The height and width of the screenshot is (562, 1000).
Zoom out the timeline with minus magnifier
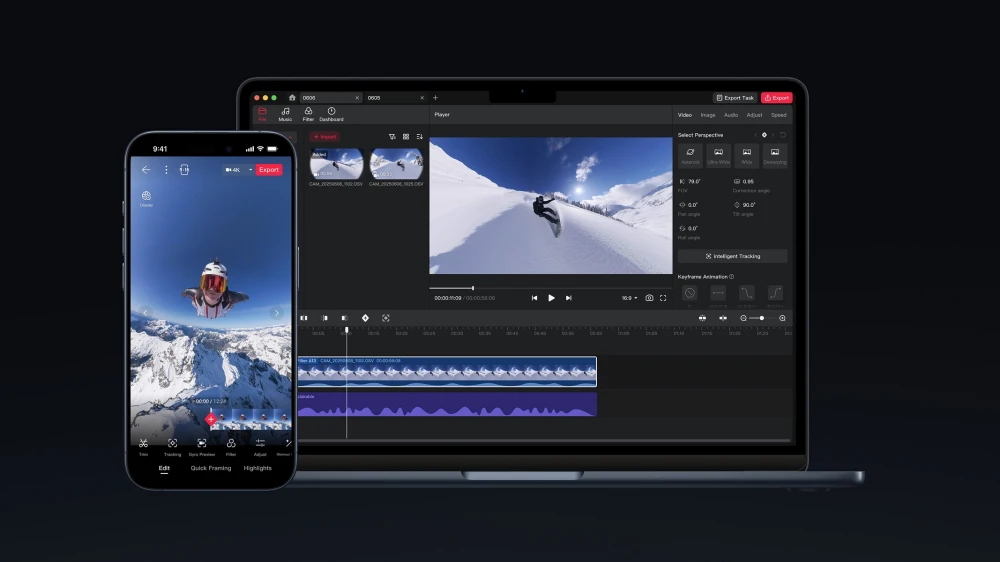tap(744, 318)
